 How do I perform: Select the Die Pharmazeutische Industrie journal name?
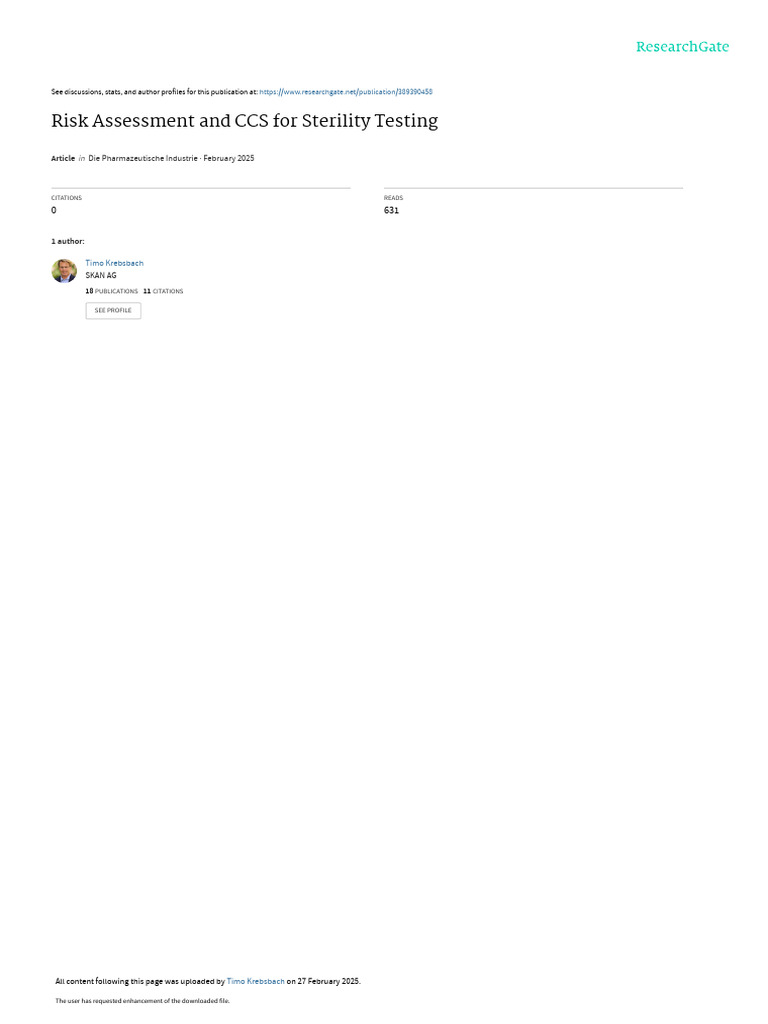point(143,158)
